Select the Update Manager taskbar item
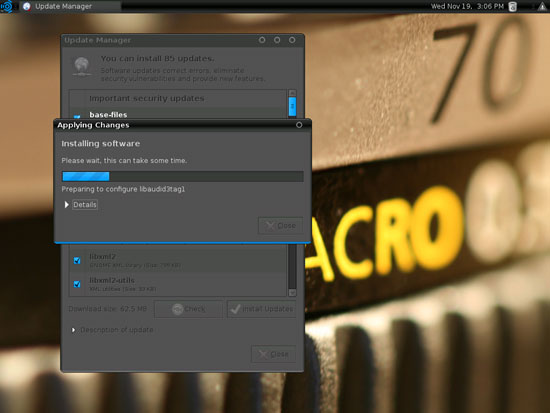The image size is (550, 413). 70,6
